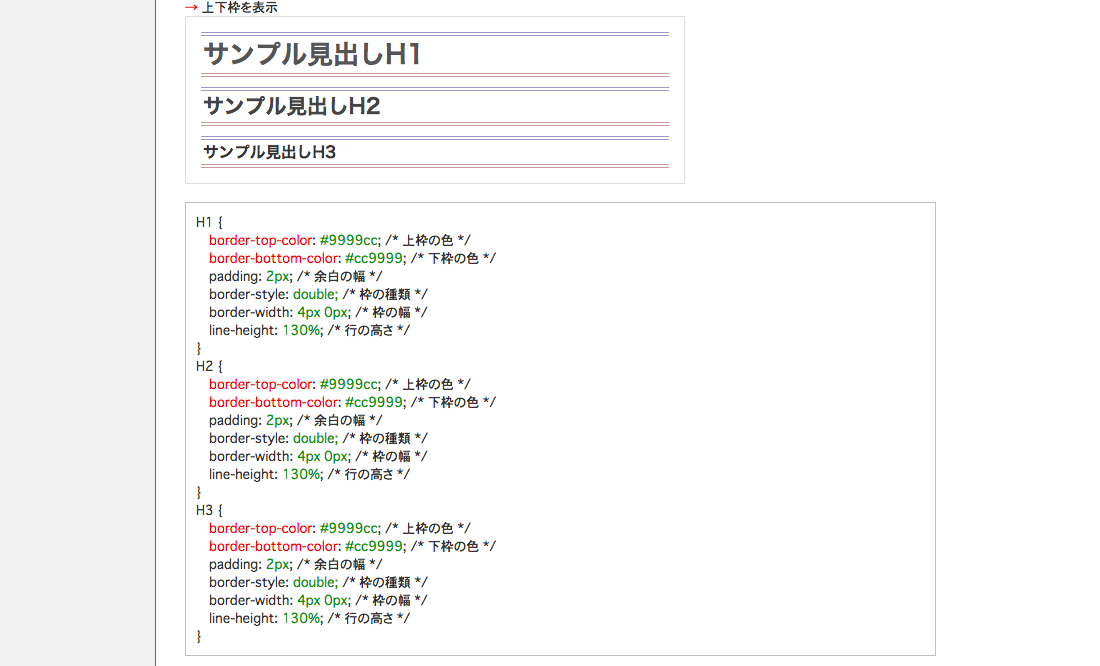
Task: Click border-top-color line in H1 block
Action: [340, 241]
